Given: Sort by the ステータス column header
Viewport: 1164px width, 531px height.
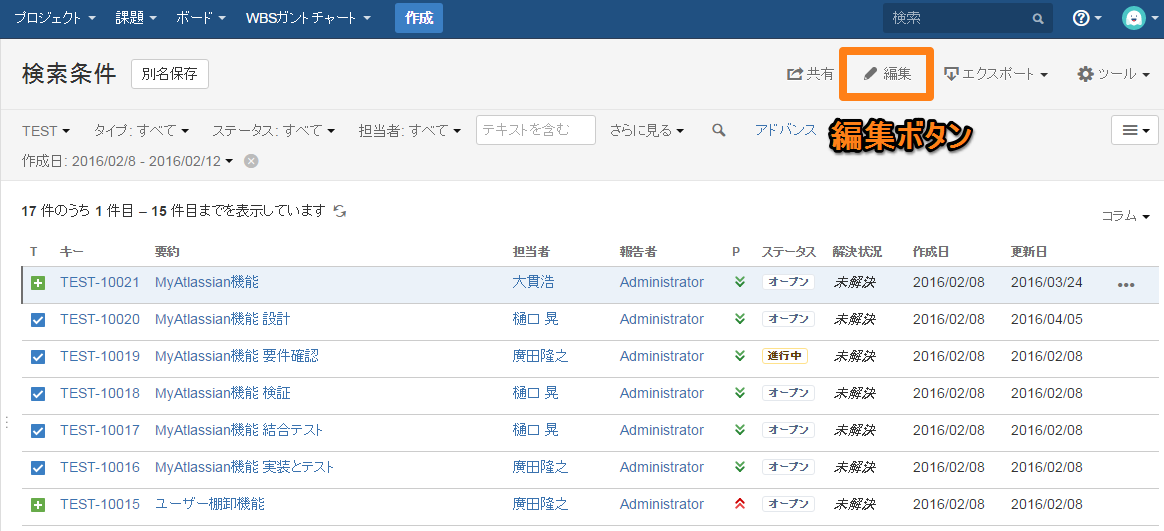Looking at the screenshot, I should coord(788,252).
